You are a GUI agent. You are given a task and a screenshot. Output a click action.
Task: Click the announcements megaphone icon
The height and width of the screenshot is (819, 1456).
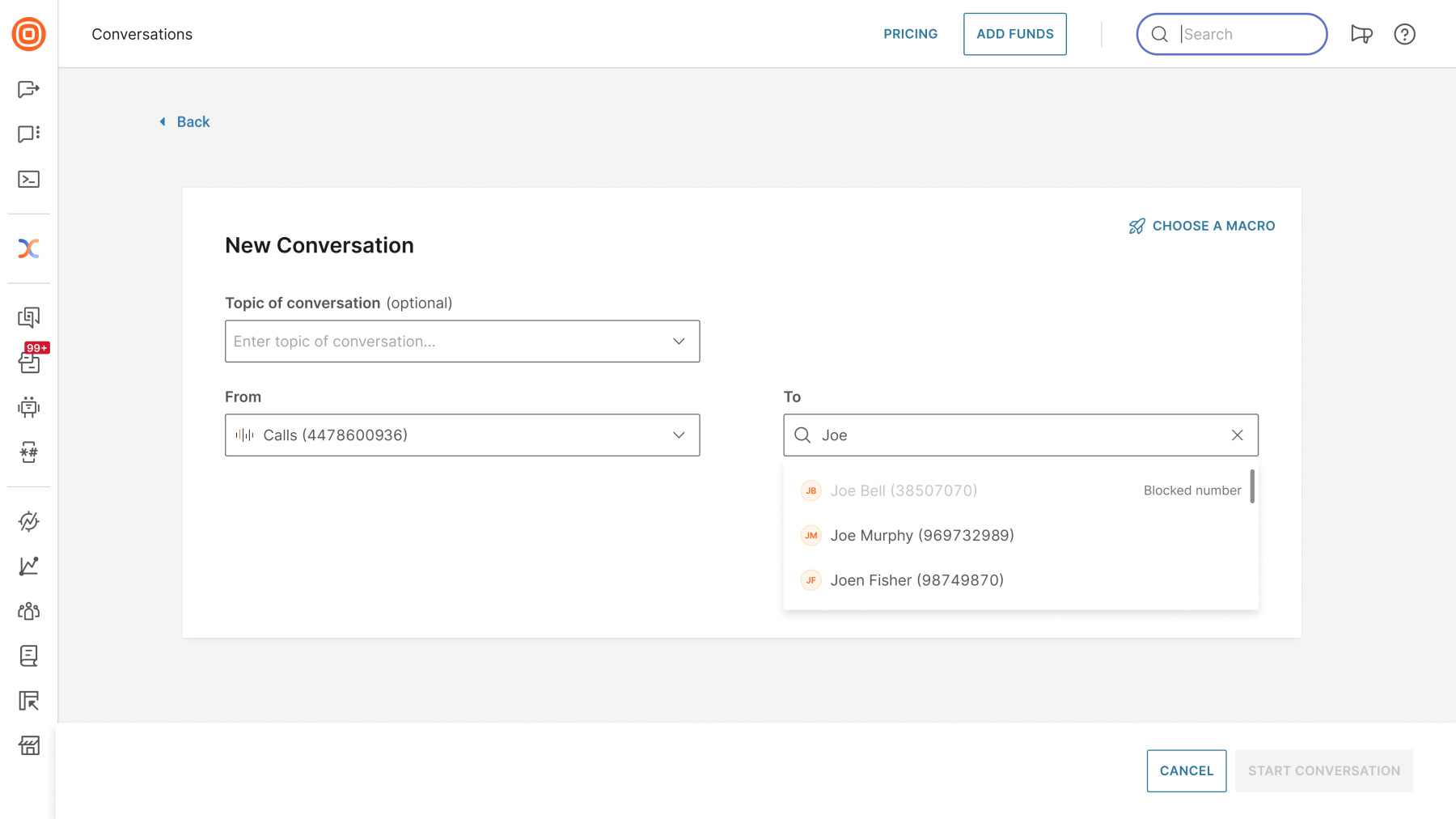tap(1361, 34)
